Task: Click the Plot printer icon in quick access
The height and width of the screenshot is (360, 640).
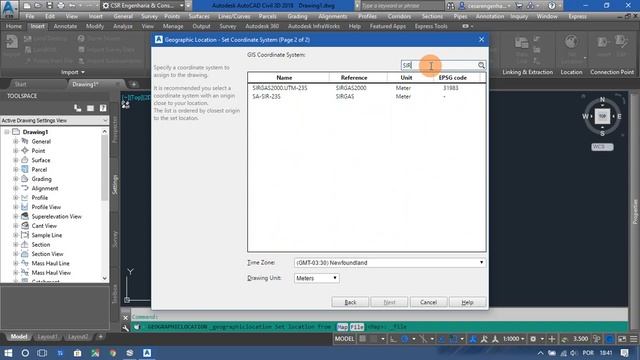Action: [x=61, y=6]
